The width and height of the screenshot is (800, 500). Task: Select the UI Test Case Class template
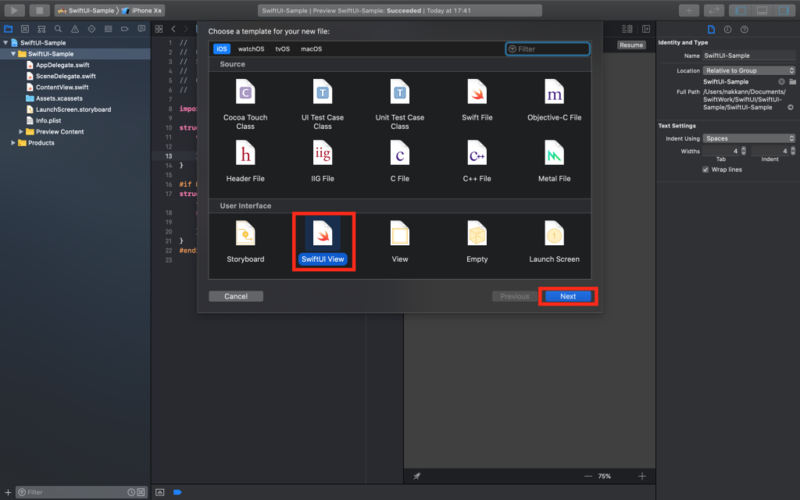click(x=322, y=105)
